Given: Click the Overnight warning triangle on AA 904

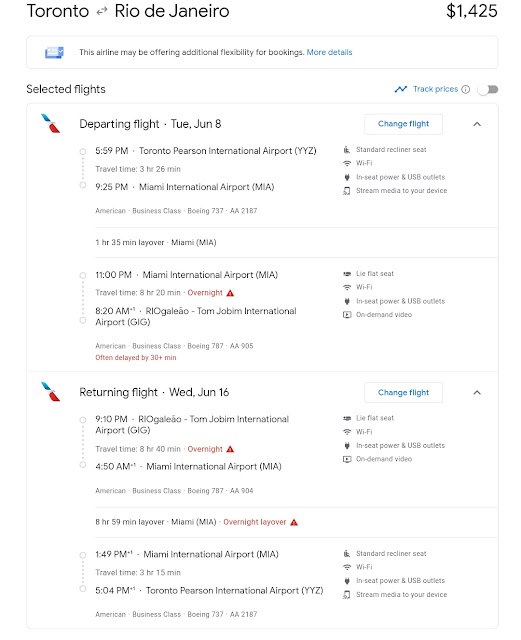Looking at the screenshot, I should 230,449.
